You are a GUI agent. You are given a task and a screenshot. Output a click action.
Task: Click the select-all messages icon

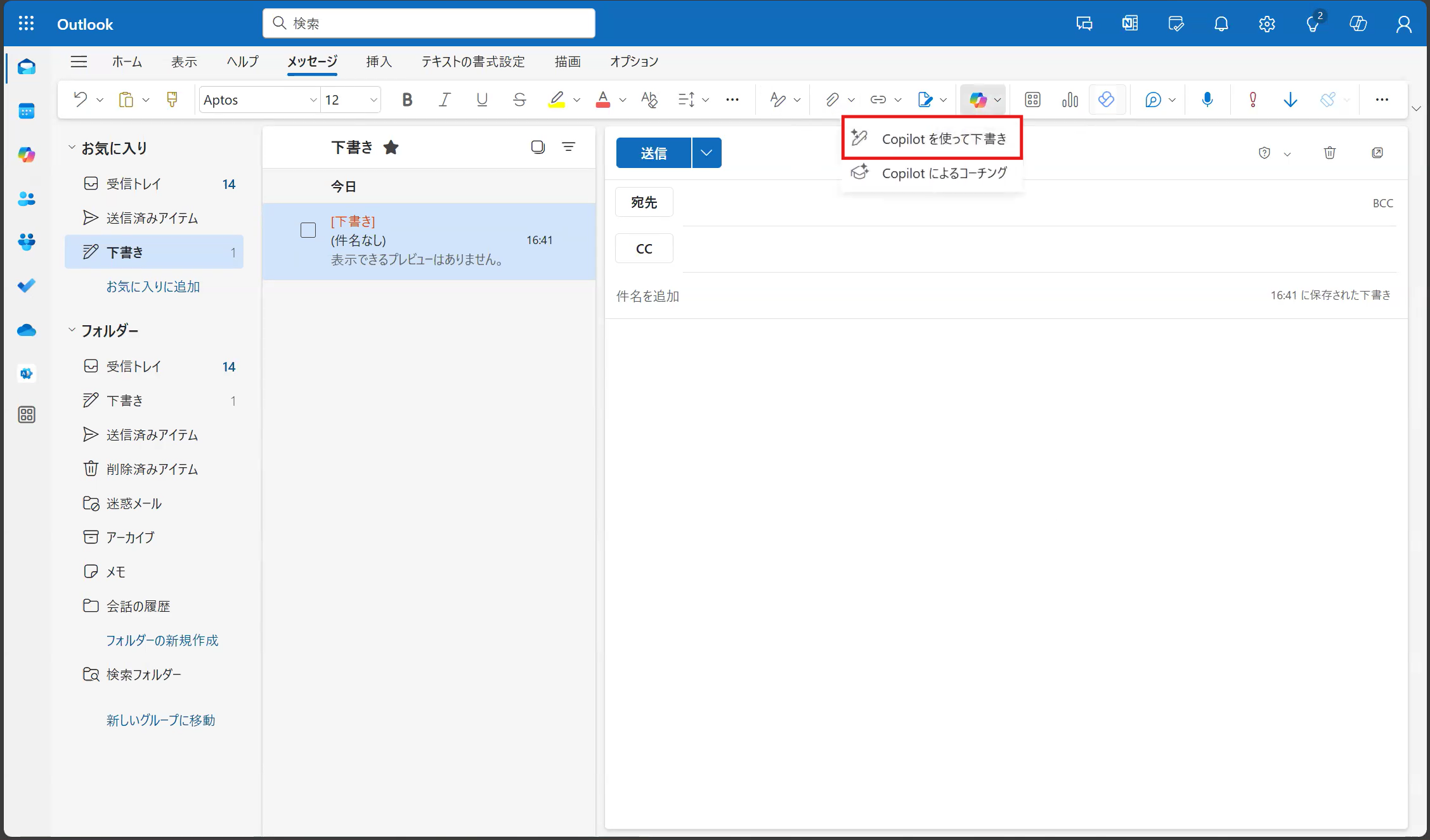point(538,147)
